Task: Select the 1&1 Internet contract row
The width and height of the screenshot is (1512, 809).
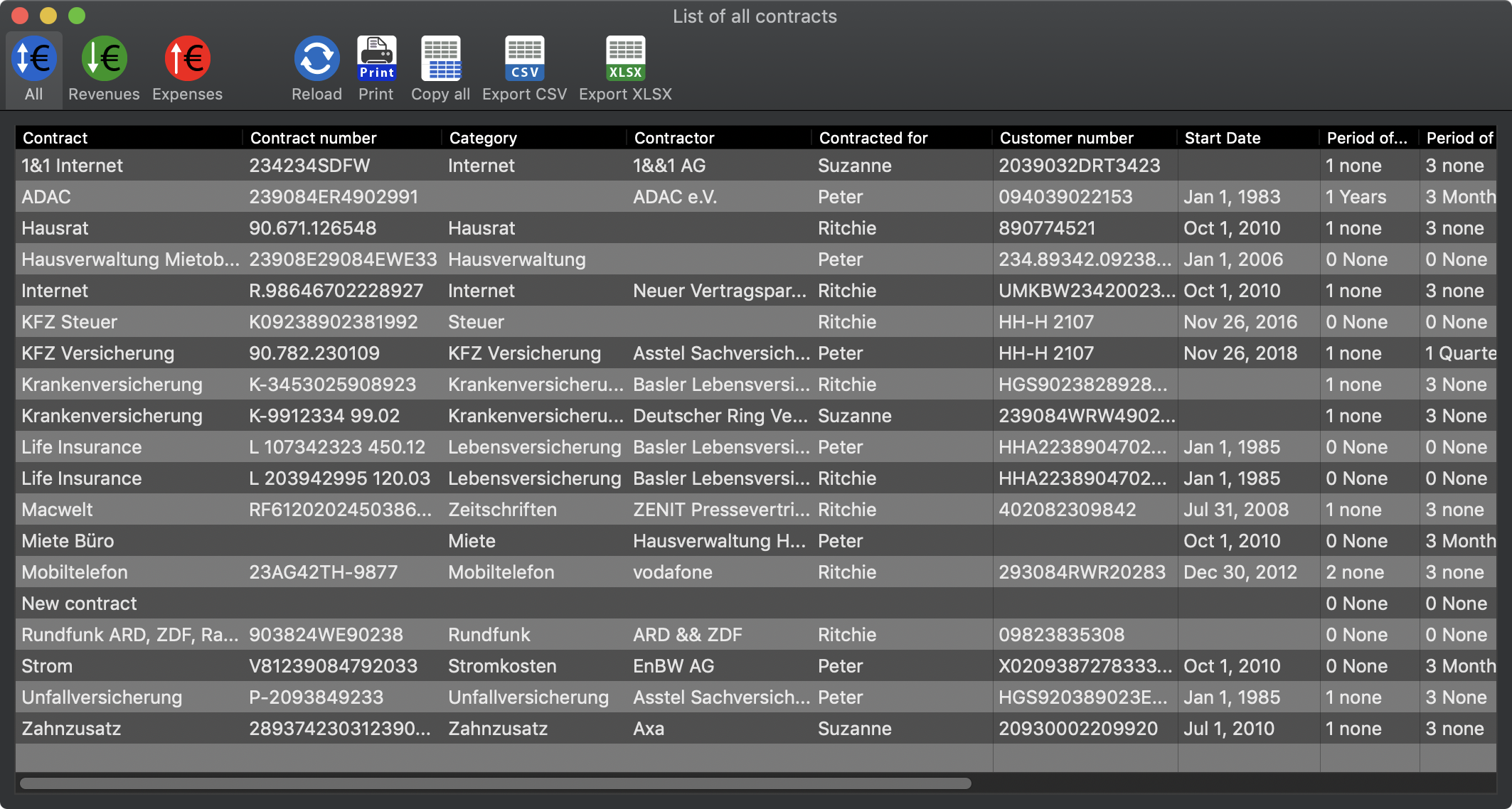Action: point(756,165)
